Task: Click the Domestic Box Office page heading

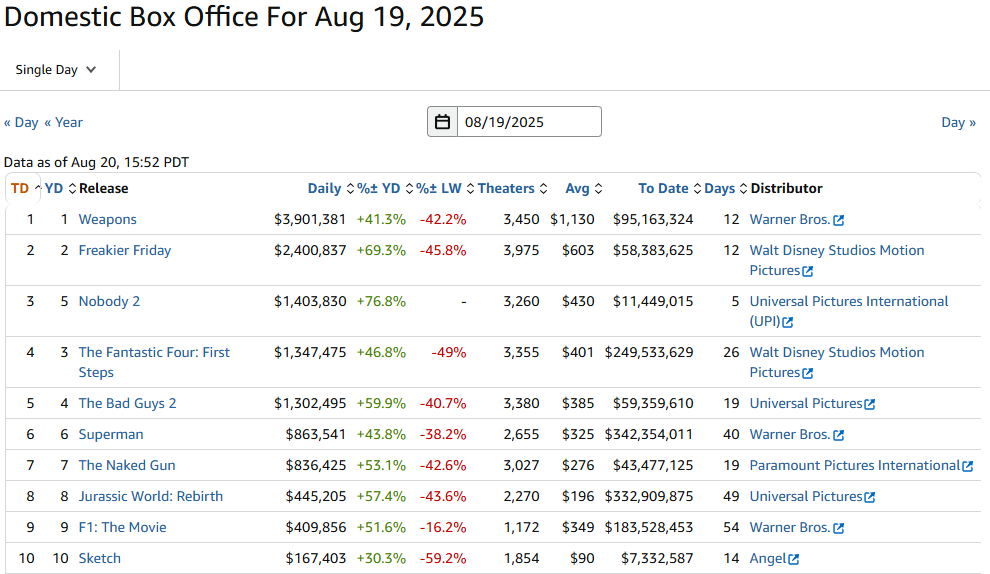Action: (x=244, y=16)
